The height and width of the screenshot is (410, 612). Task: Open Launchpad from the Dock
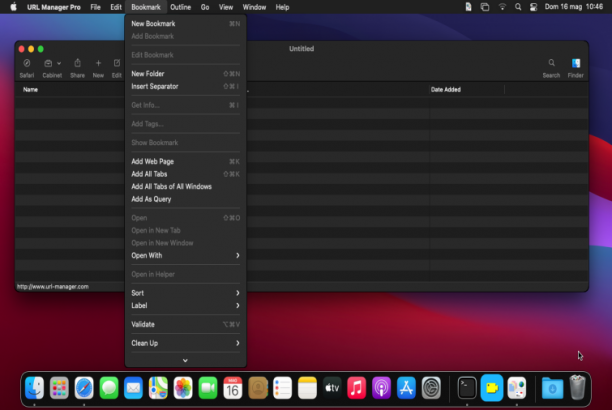tap(59, 388)
